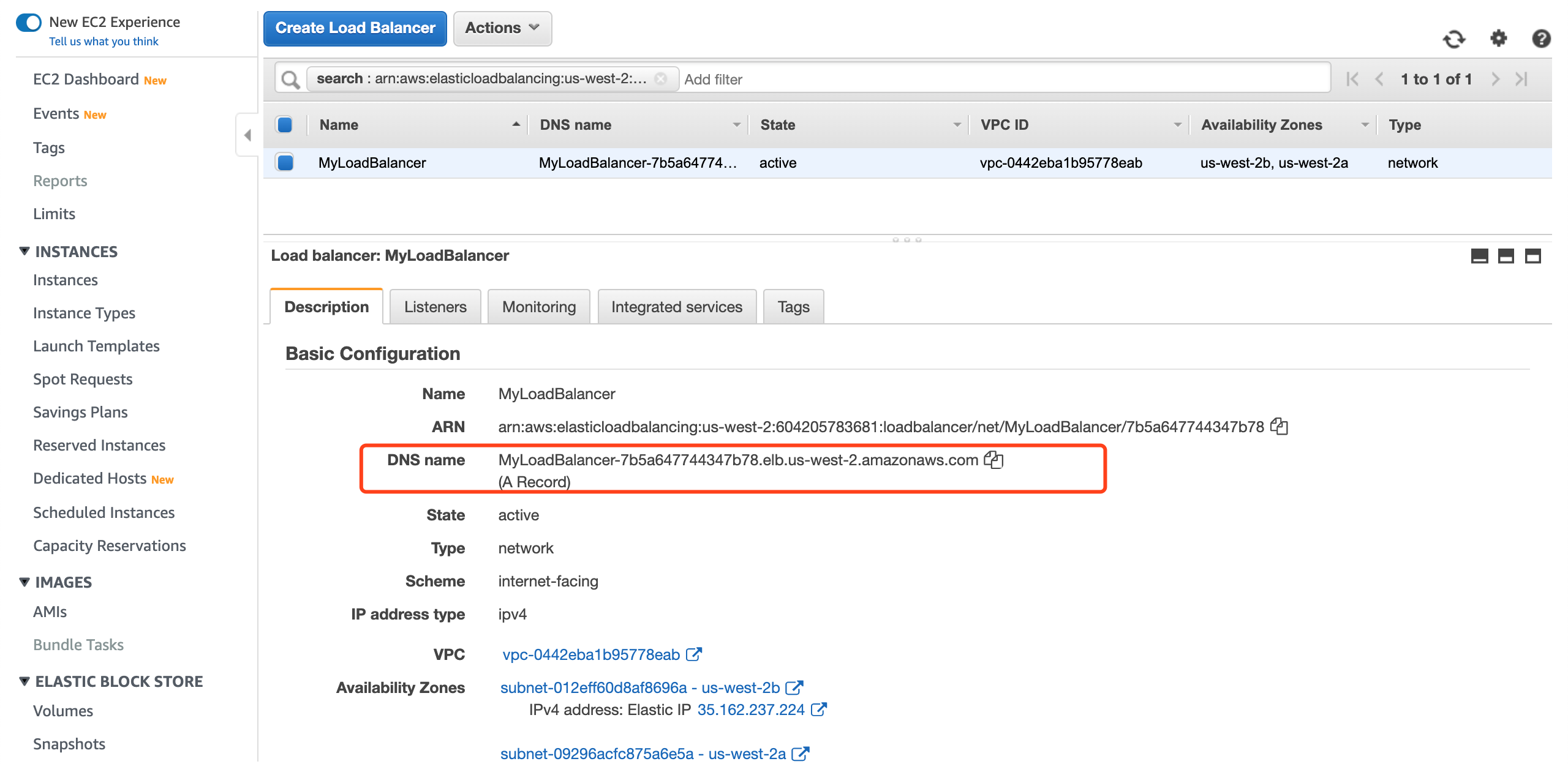Viewport: 1568px width, 764px height.
Task: Maximize the details pane with the rightmost layout icon
Action: (x=1532, y=256)
